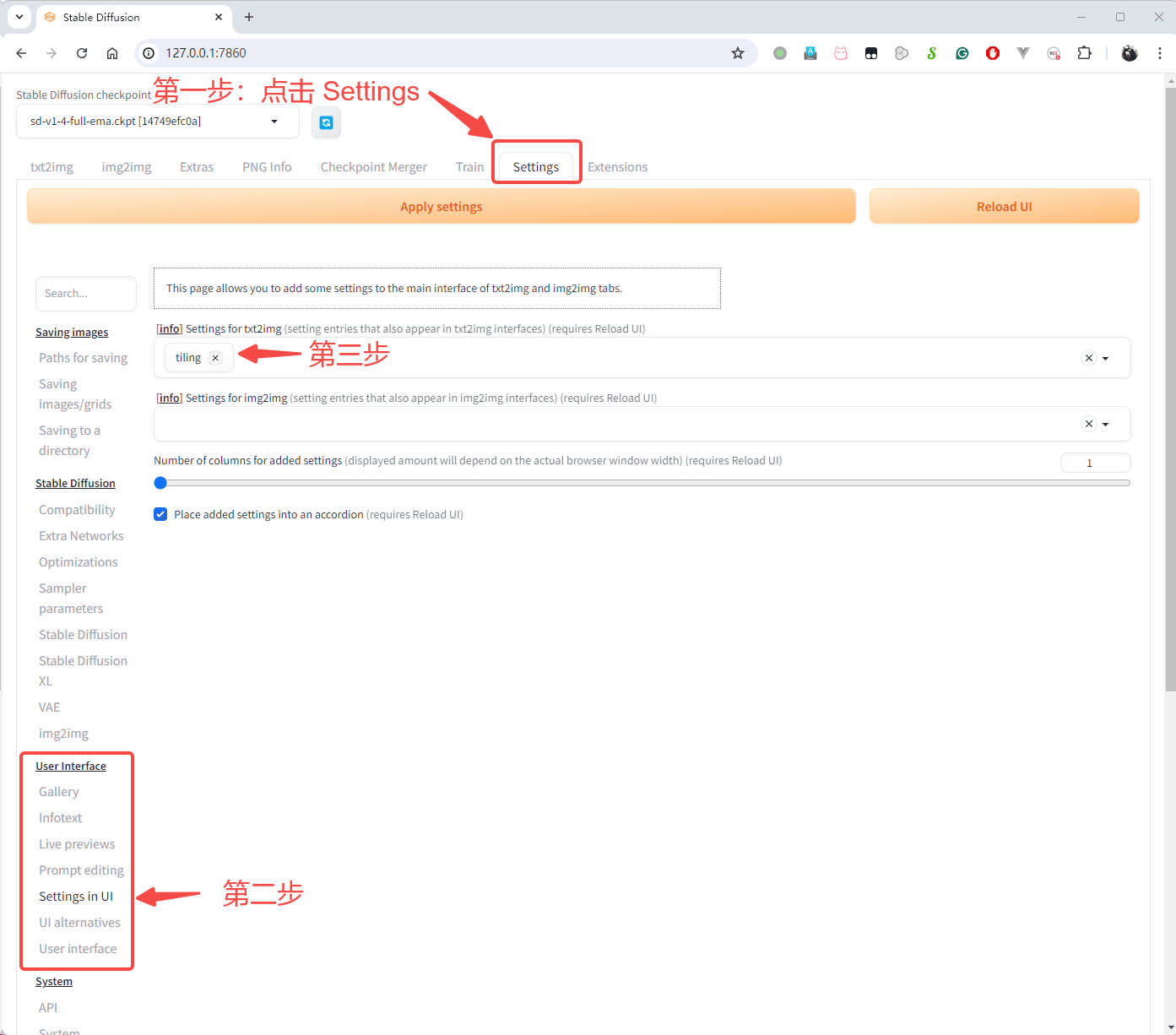
Task: Switch to the txt2img tab
Action: pyautogui.click(x=51, y=167)
